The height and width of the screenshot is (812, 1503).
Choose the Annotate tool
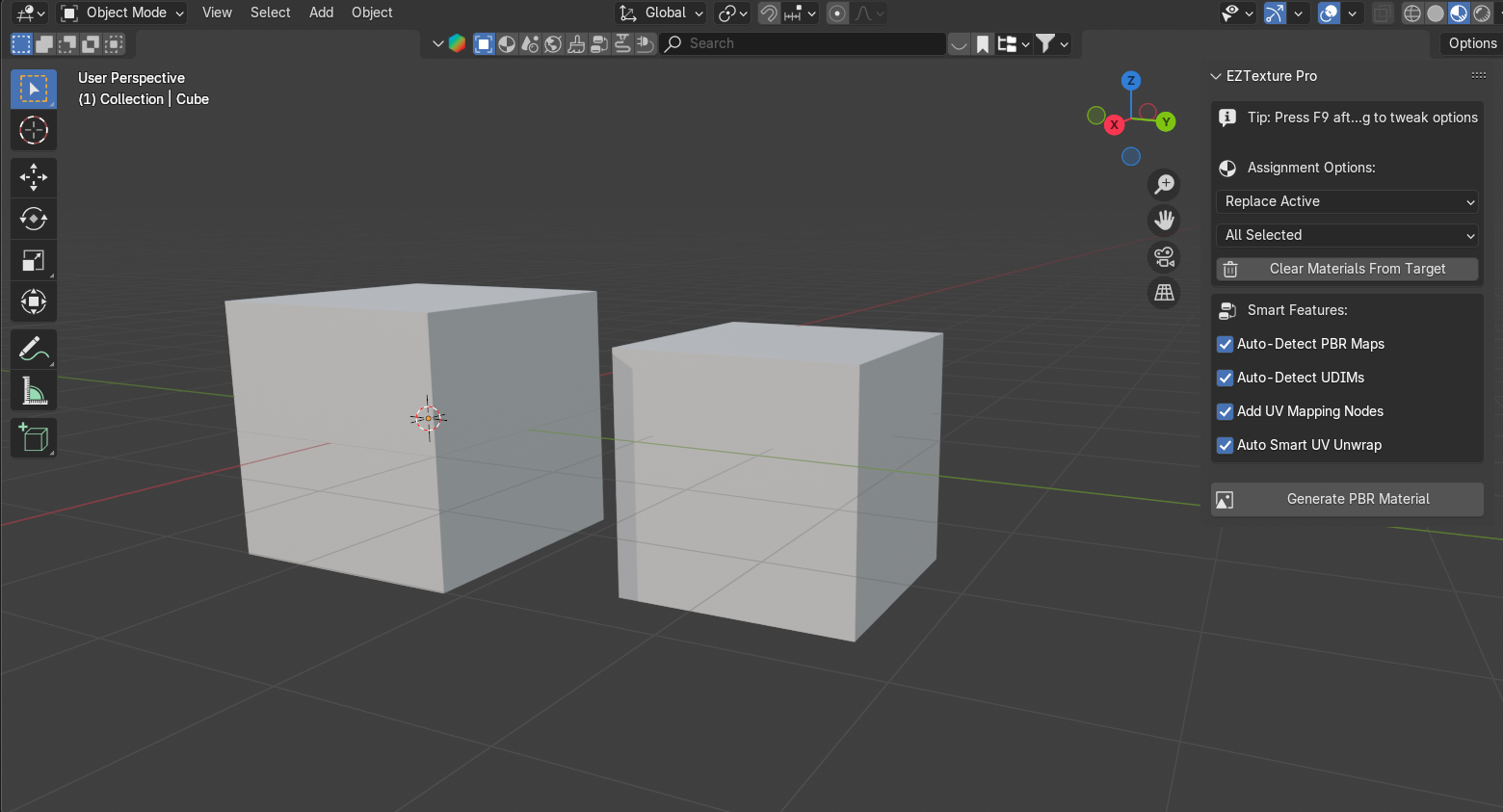34,349
